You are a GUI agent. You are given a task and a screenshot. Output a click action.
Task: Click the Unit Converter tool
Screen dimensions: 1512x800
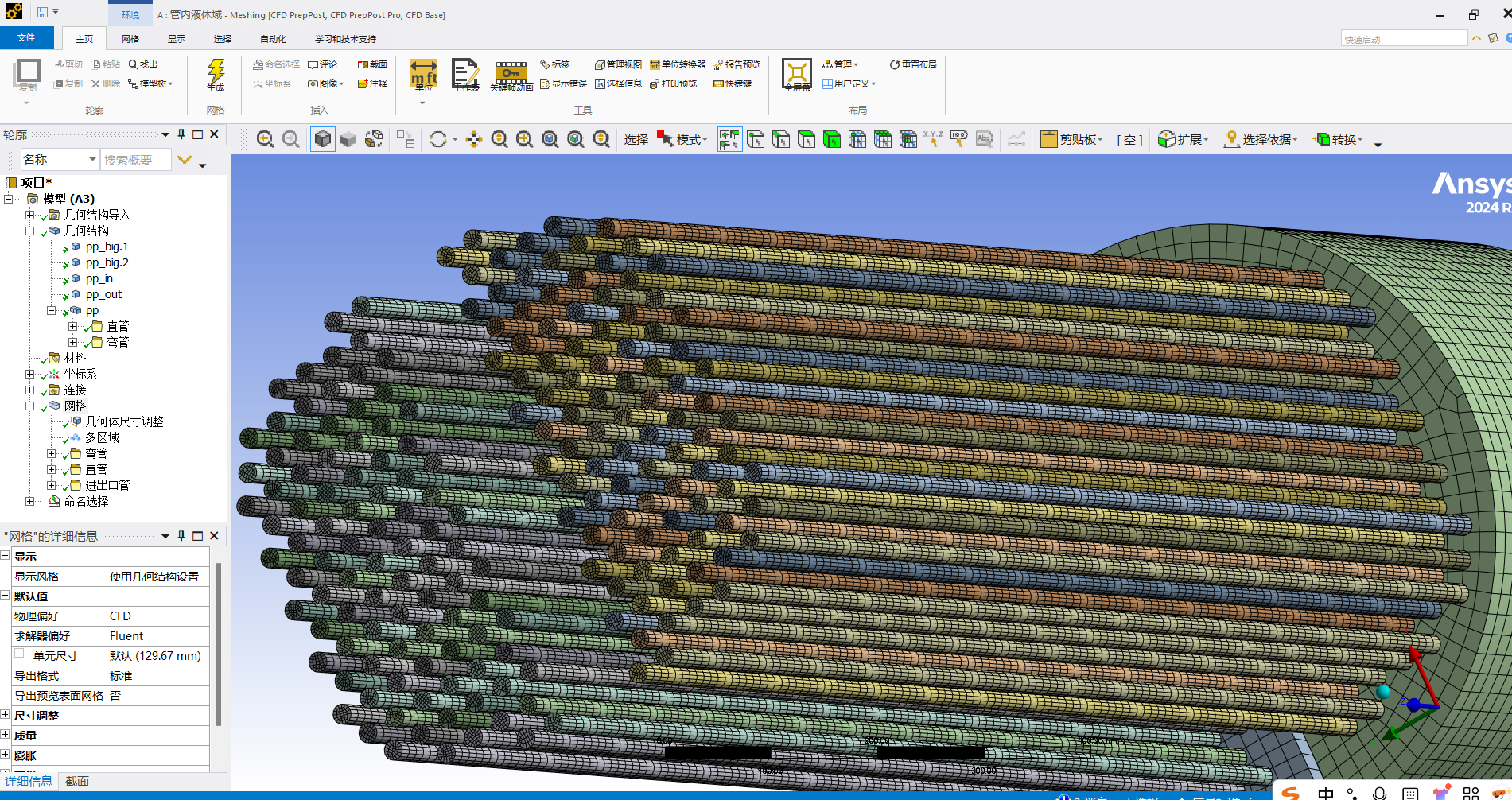678,64
